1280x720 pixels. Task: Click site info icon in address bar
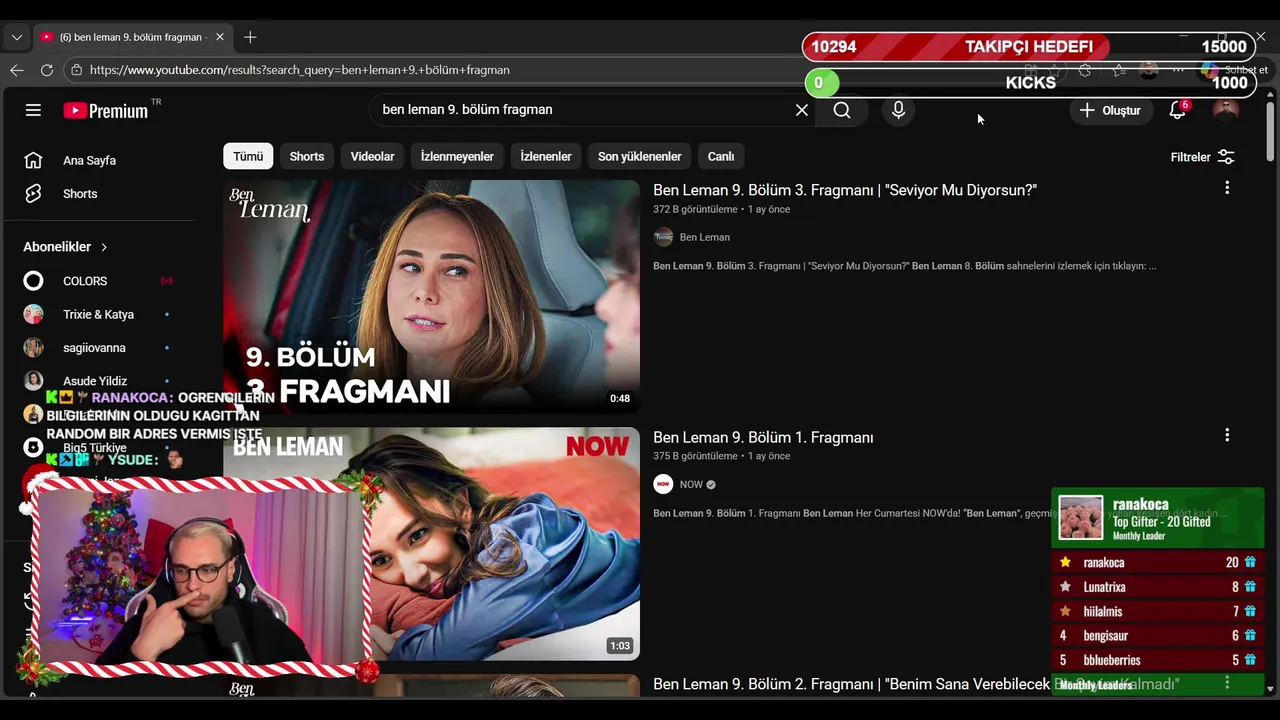point(76,70)
